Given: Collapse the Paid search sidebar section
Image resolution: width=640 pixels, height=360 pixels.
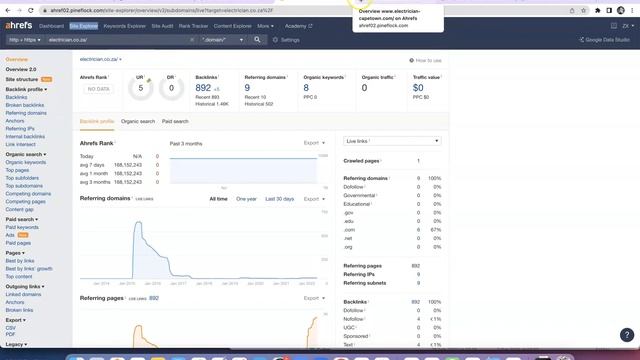Looking at the screenshot, I should click(22, 220).
